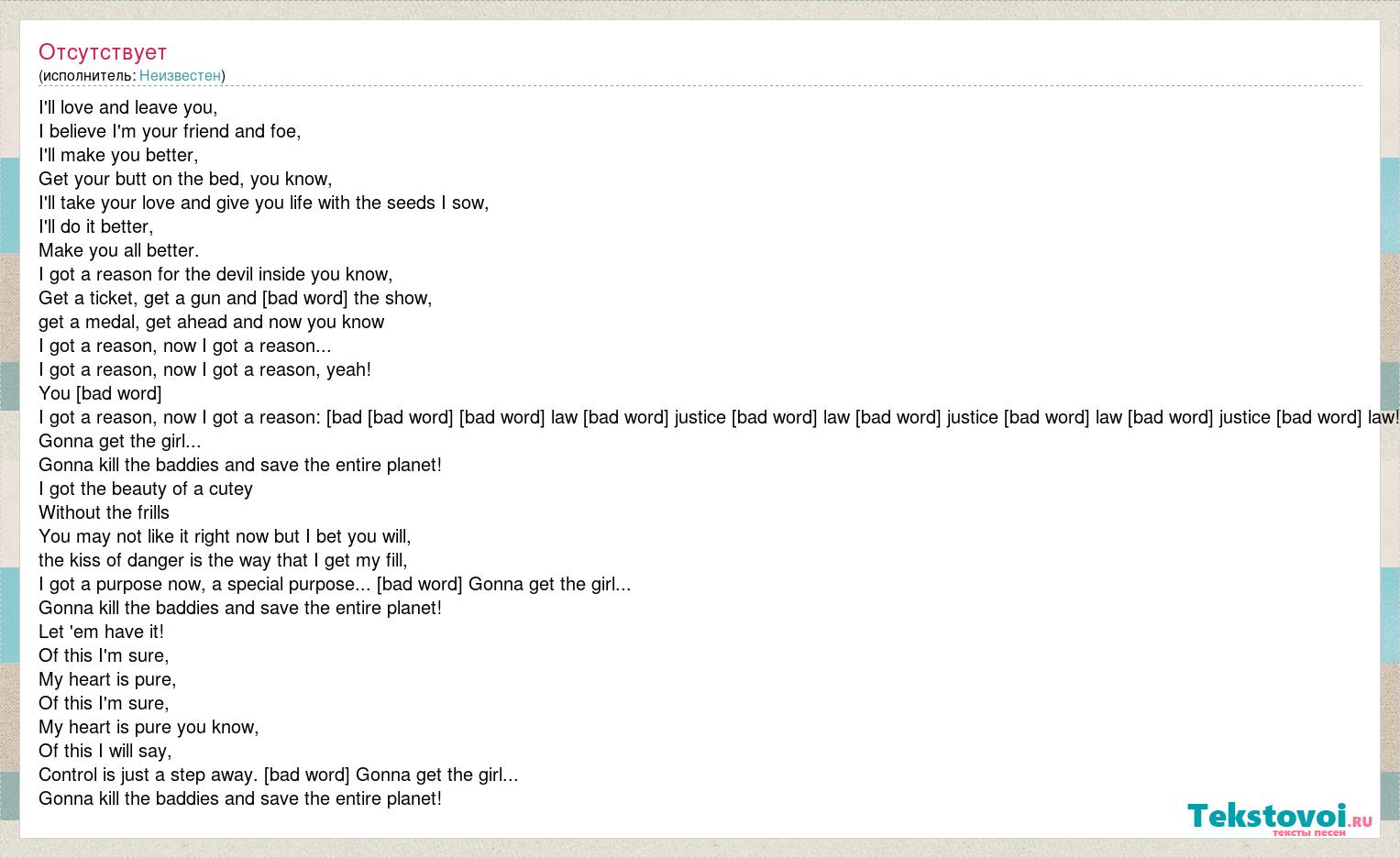The width and height of the screenshot is (1400, 858).
Task: Click the (исполнитель: label text
Action: click(x=87, y=75)
